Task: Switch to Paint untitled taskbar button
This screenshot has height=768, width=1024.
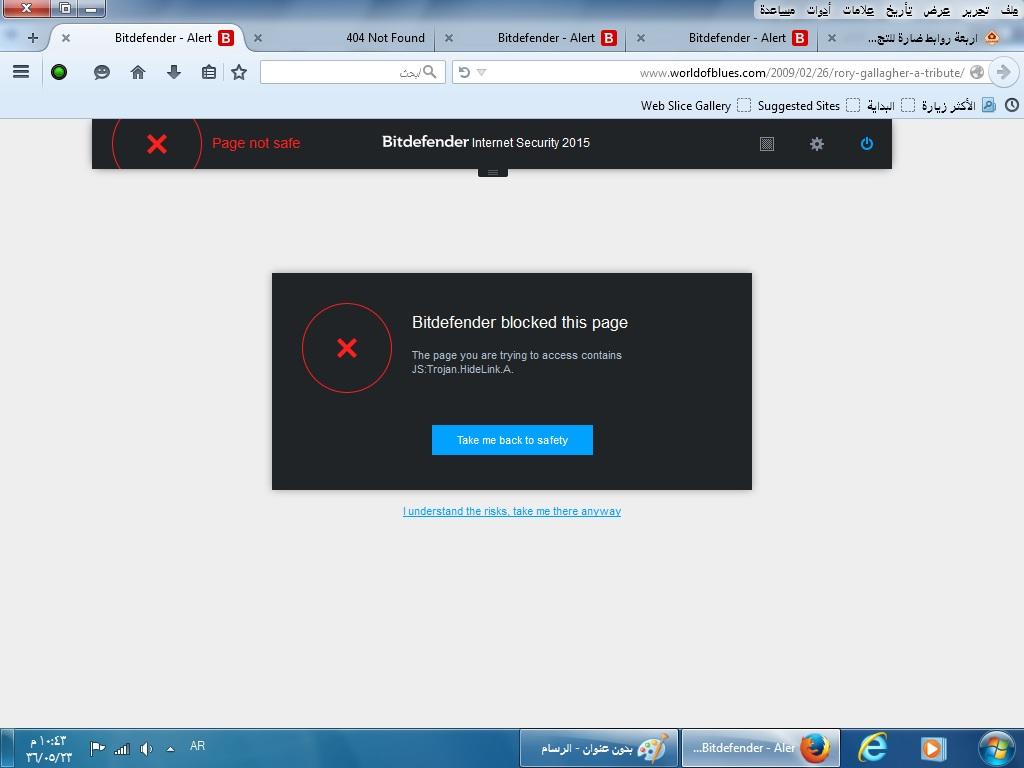Action: 599,748
